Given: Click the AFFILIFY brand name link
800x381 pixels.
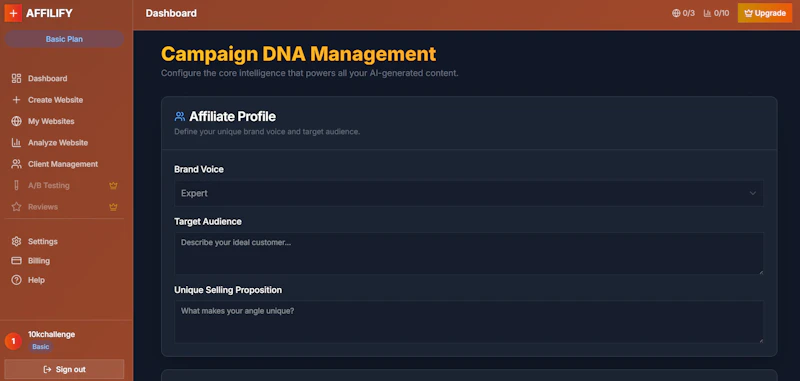Looking at the screenshot, I should point(49,13).
